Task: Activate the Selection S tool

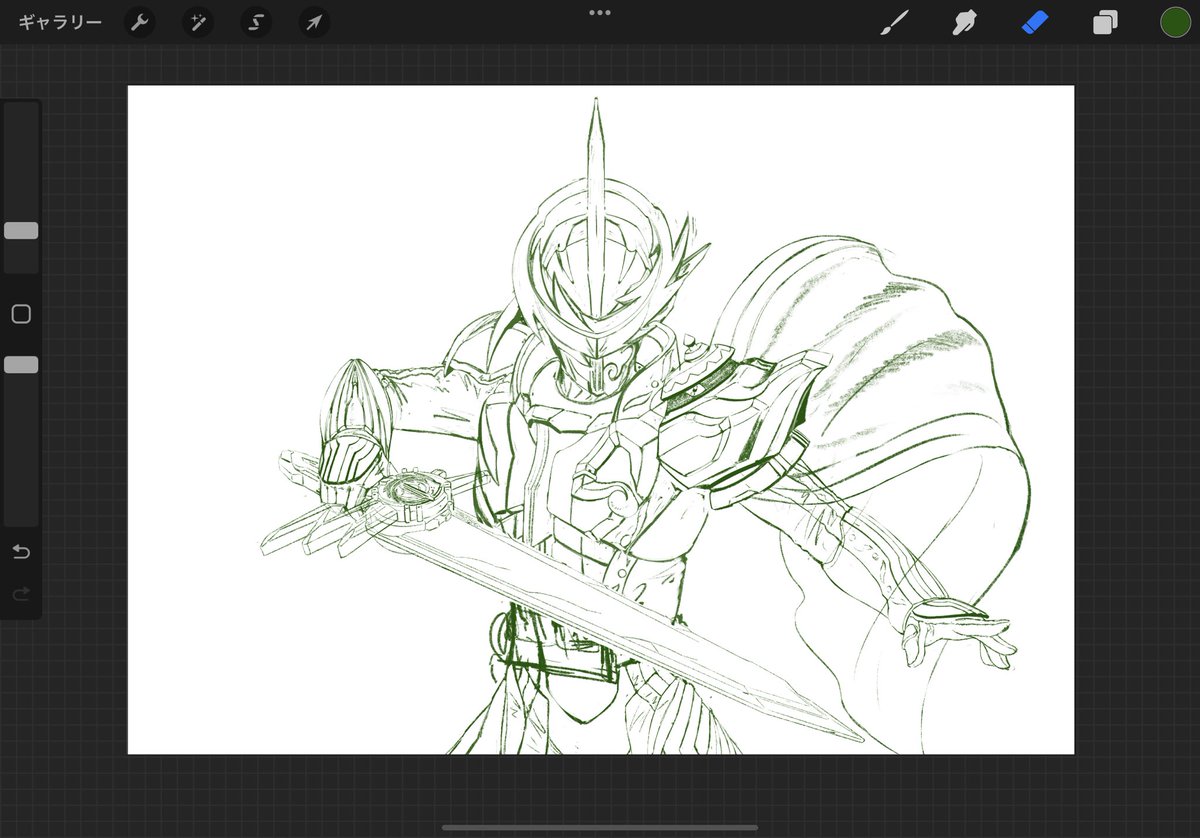Action: click(256, 22)
